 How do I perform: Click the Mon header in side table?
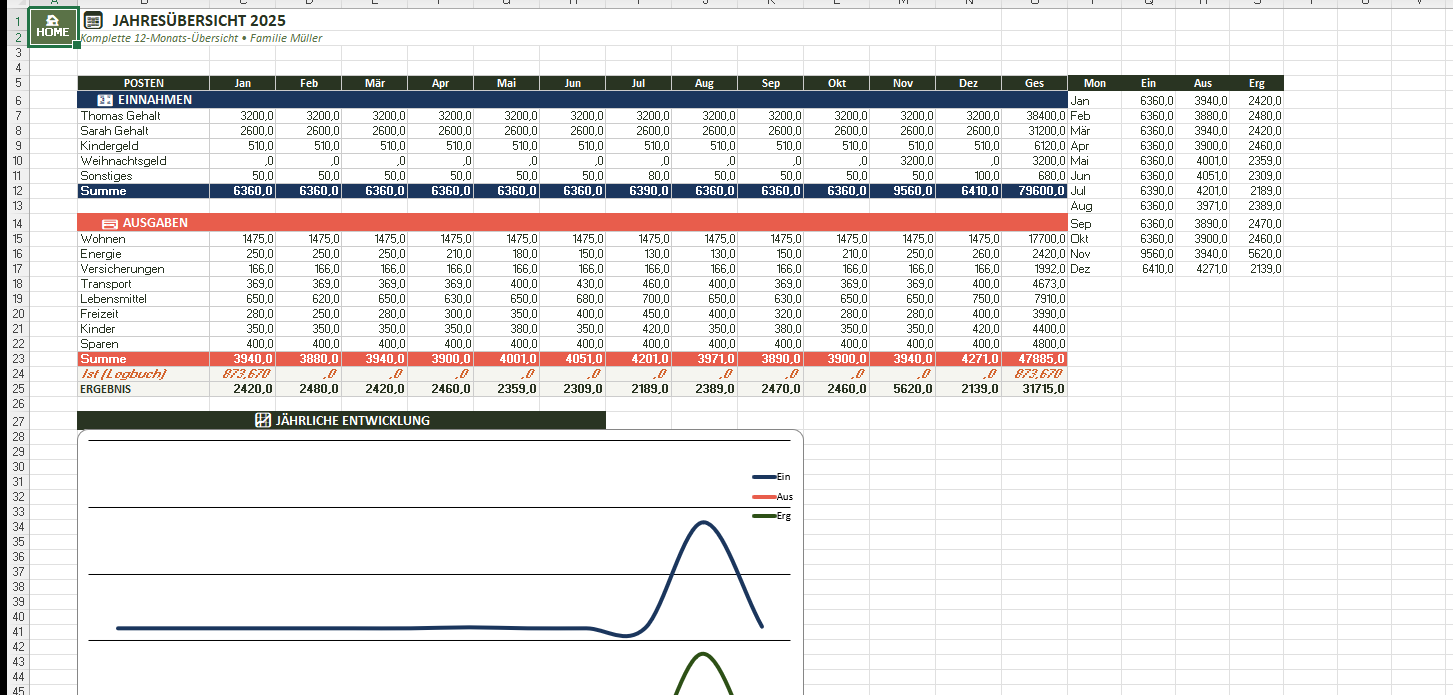pos(1094,83)
